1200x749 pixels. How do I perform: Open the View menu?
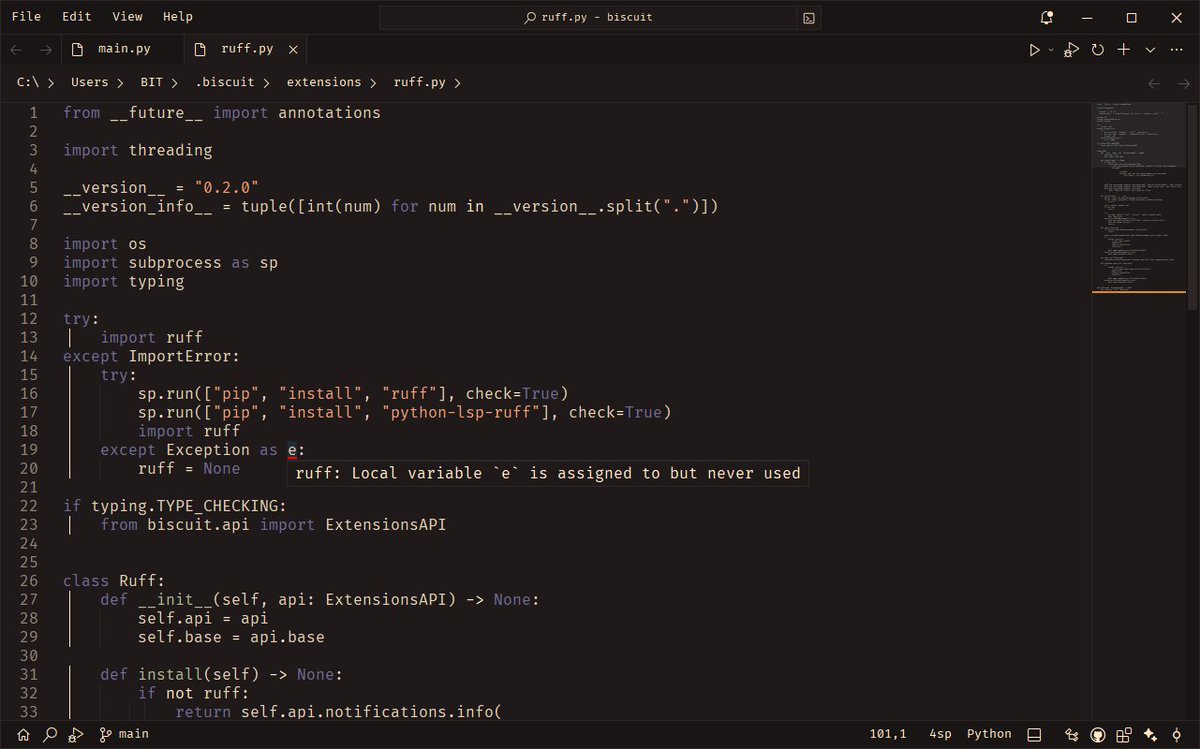point(127,17)
